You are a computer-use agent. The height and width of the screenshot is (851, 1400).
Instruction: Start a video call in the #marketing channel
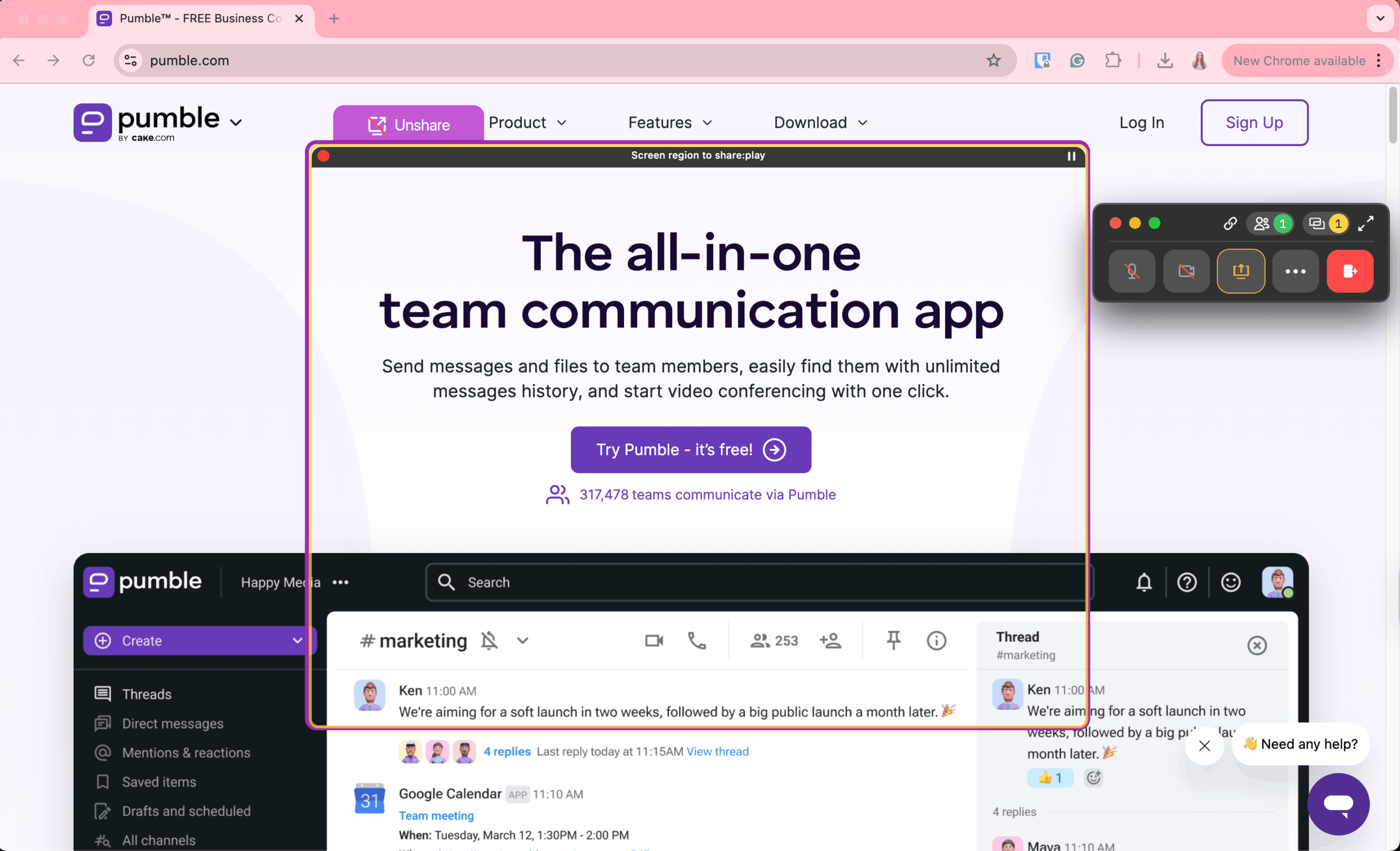pyautogui.click(x=654, y=641)
